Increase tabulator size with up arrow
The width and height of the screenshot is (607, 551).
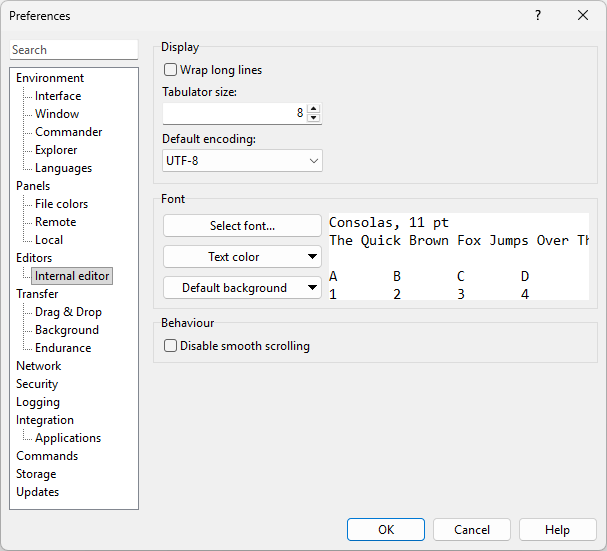(x=314, y=109)
